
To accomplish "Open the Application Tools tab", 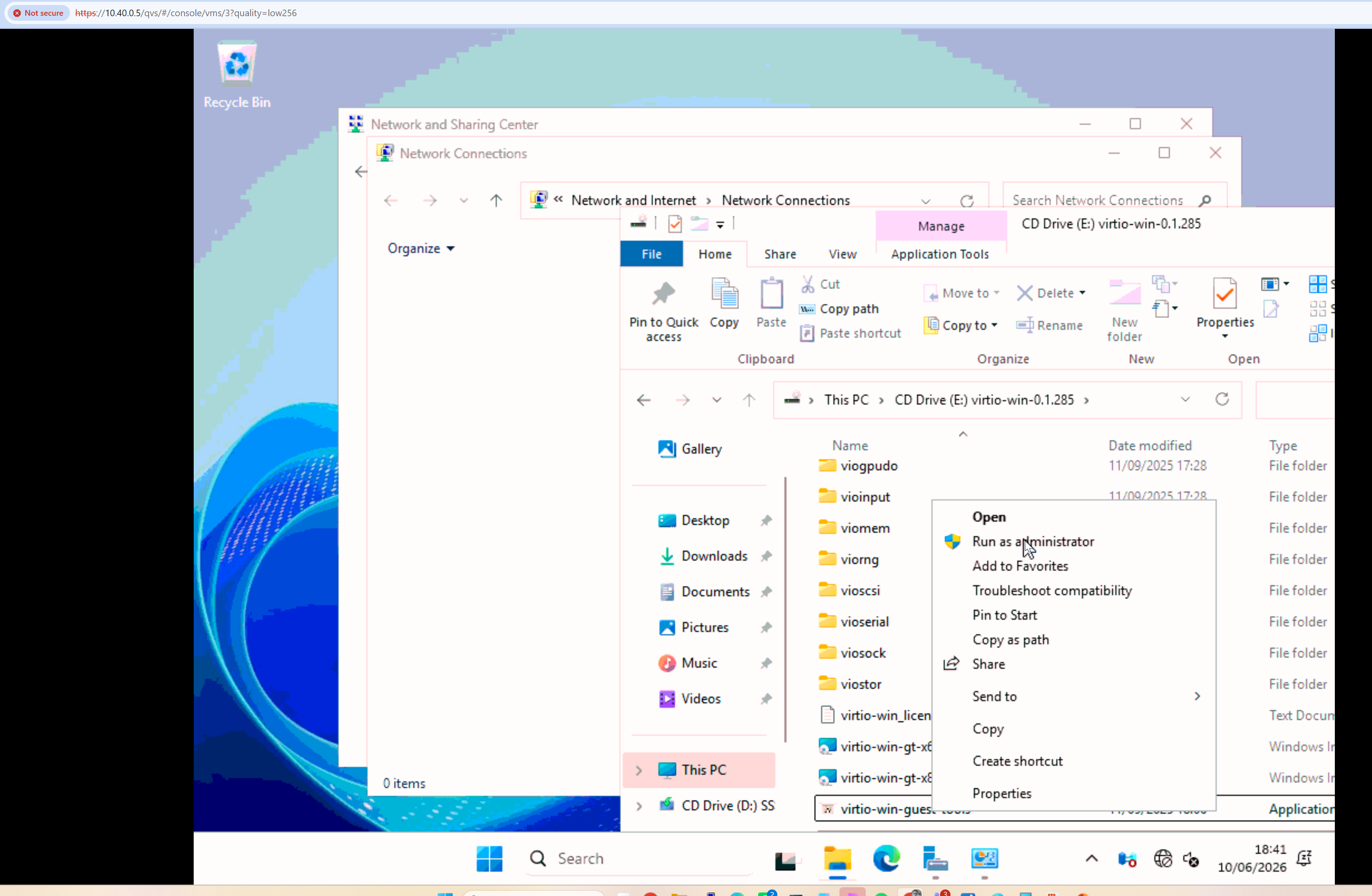I will coord(940,254).
